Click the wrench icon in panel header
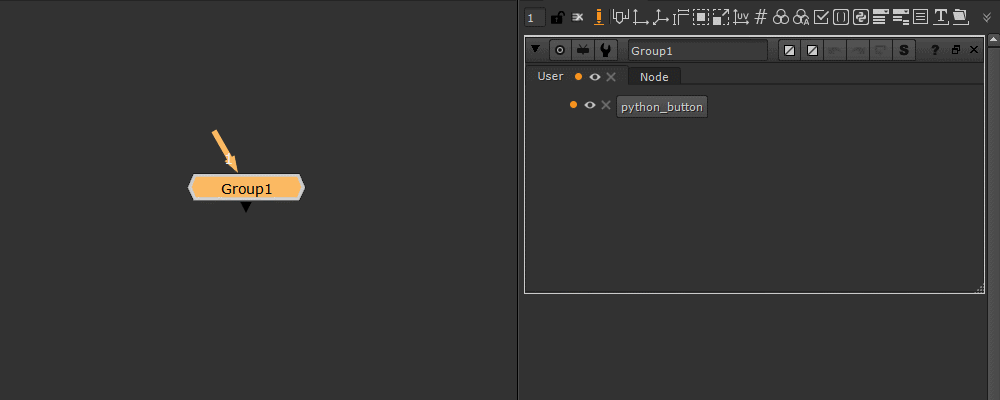Image resolution: width=1000 pixels, height=400 pixels. pyautogui.click(x=605, y=50)
